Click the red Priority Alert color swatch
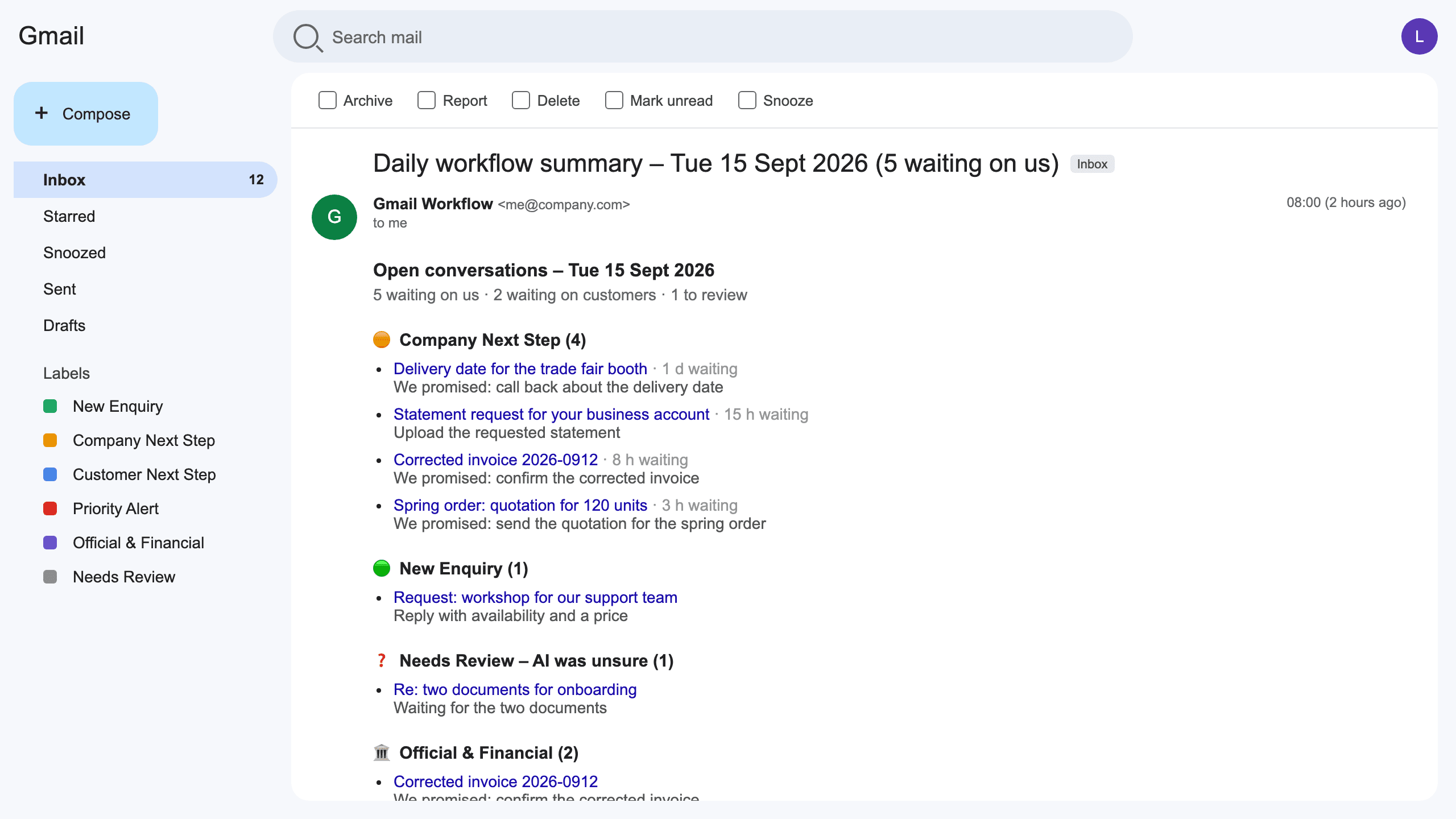This screenshot has height=819, width=1456. point(50,508)
